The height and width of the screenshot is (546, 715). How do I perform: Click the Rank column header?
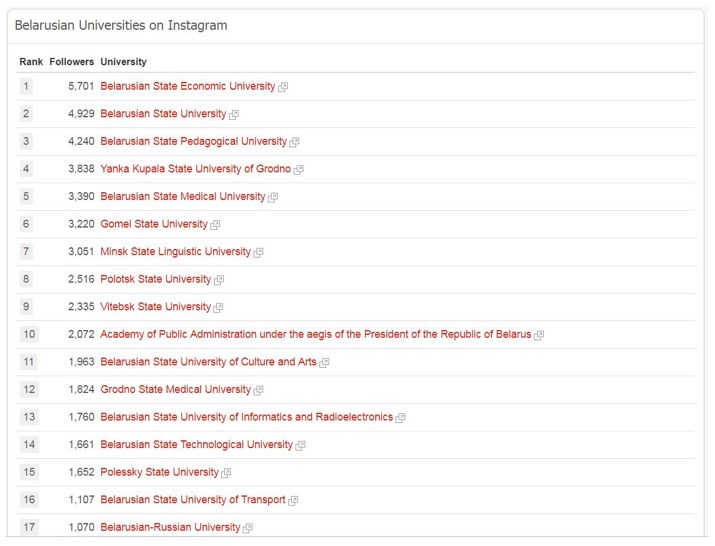[31, 62]
